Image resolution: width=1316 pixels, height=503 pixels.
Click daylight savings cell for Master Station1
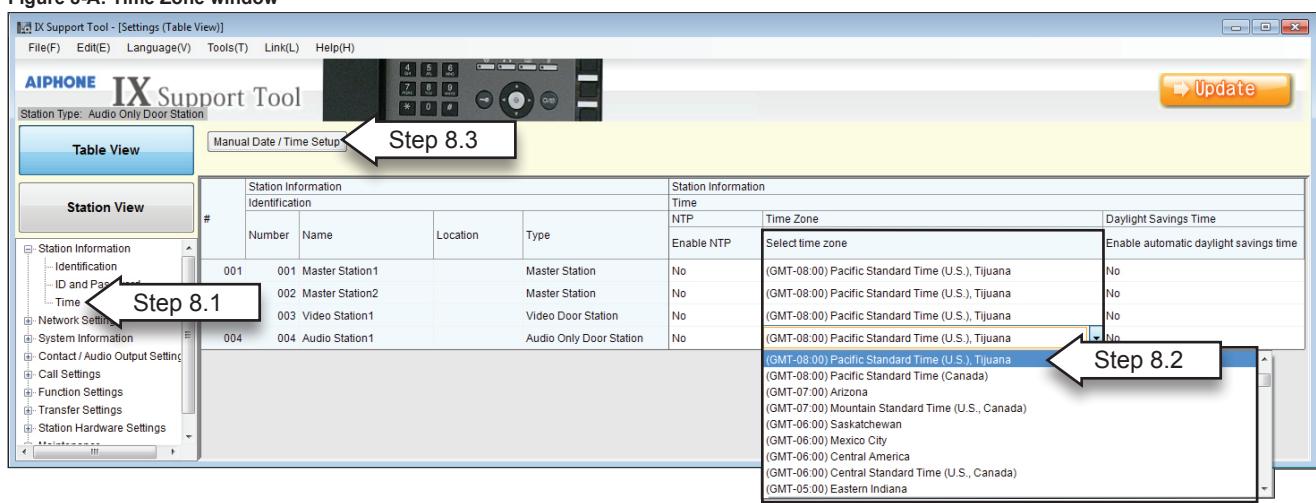1204,270
